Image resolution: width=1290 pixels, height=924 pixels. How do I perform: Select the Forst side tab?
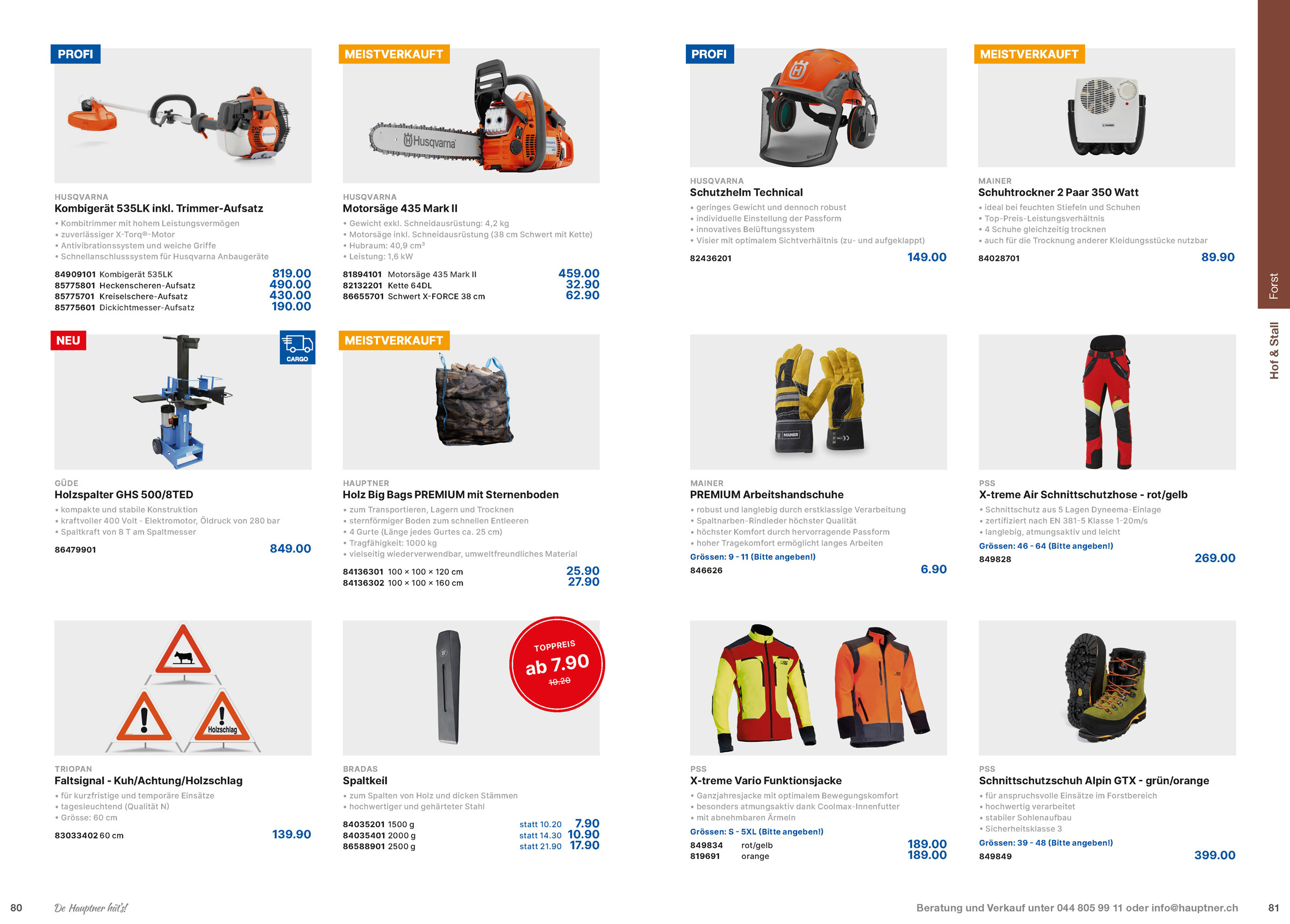(x=1273, y=154)
